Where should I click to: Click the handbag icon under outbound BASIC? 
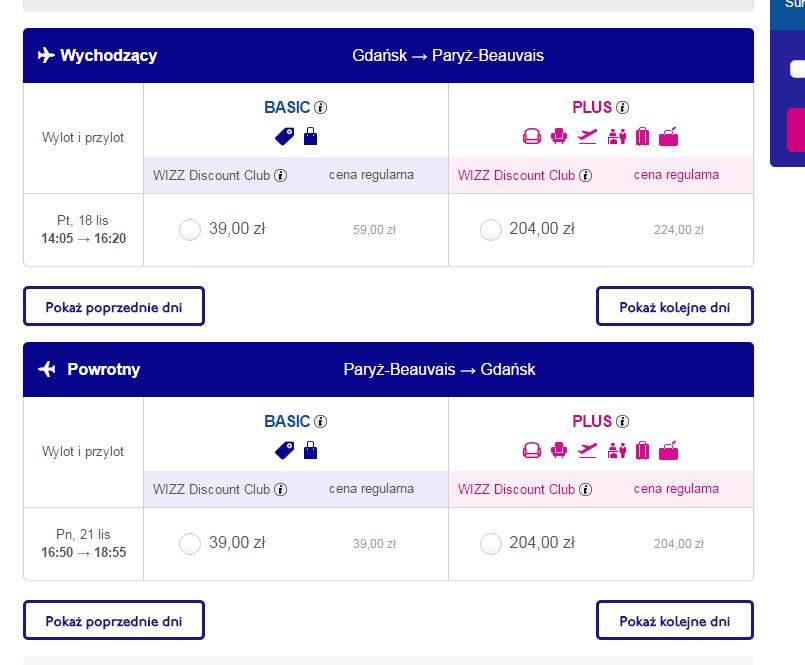point(311,137)
